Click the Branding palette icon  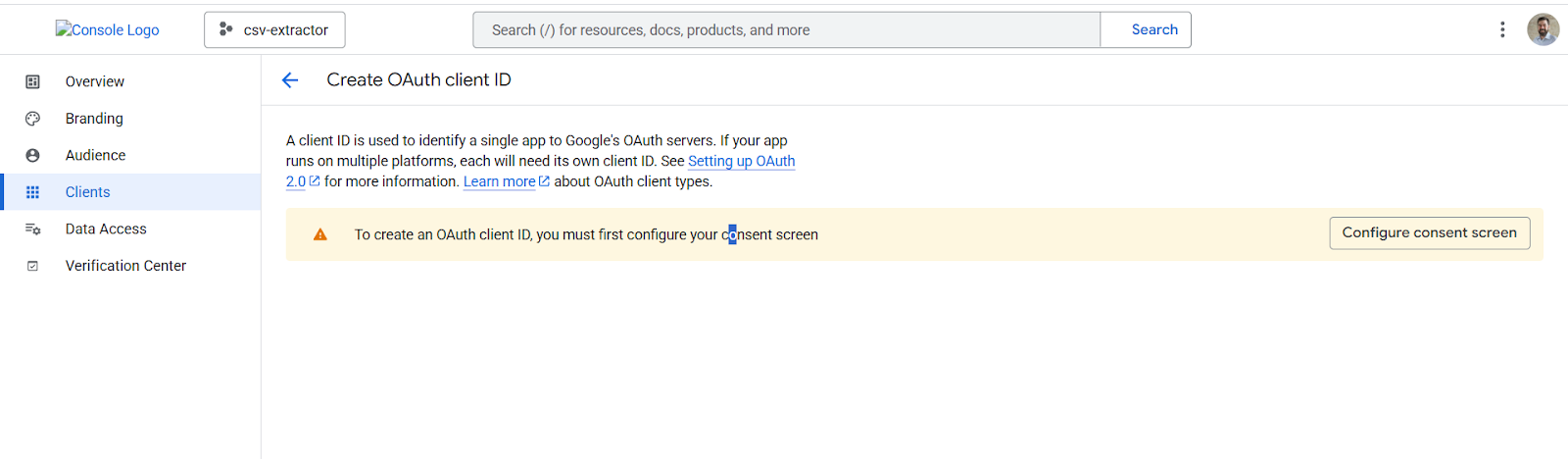tap(32, 119)
